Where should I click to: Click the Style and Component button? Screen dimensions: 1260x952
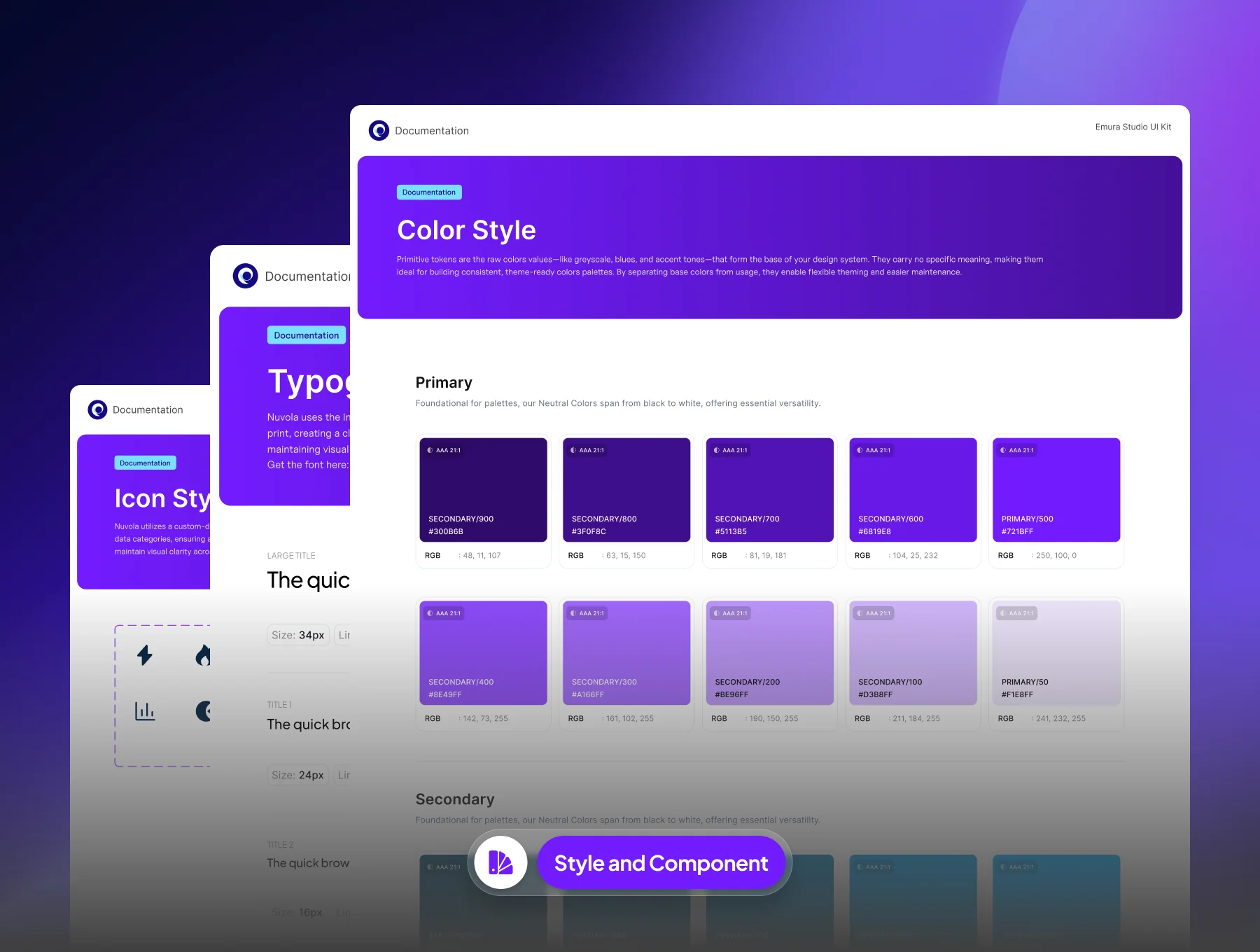coord(661,863)
